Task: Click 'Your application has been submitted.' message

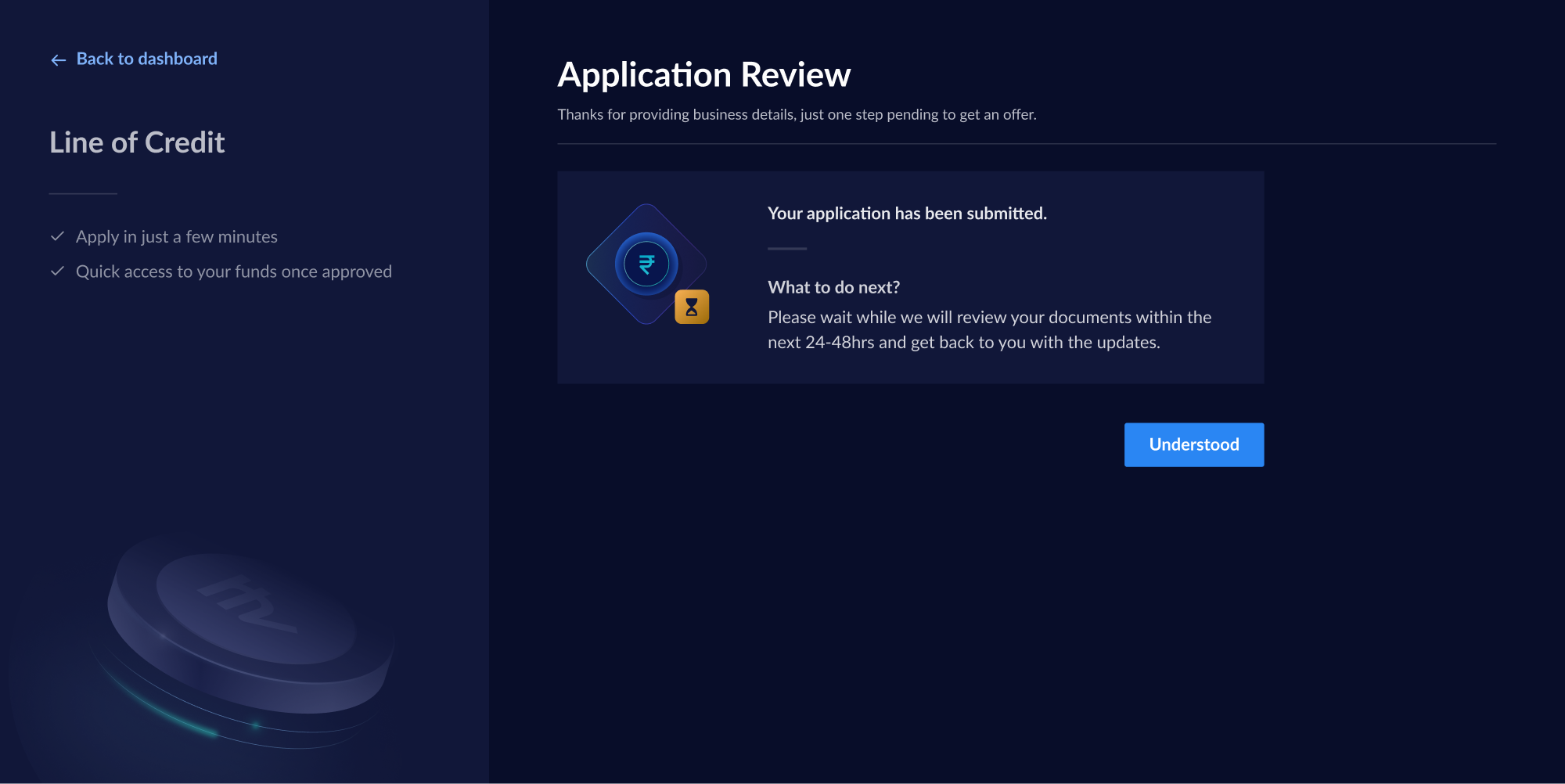Action: point(907,214)
